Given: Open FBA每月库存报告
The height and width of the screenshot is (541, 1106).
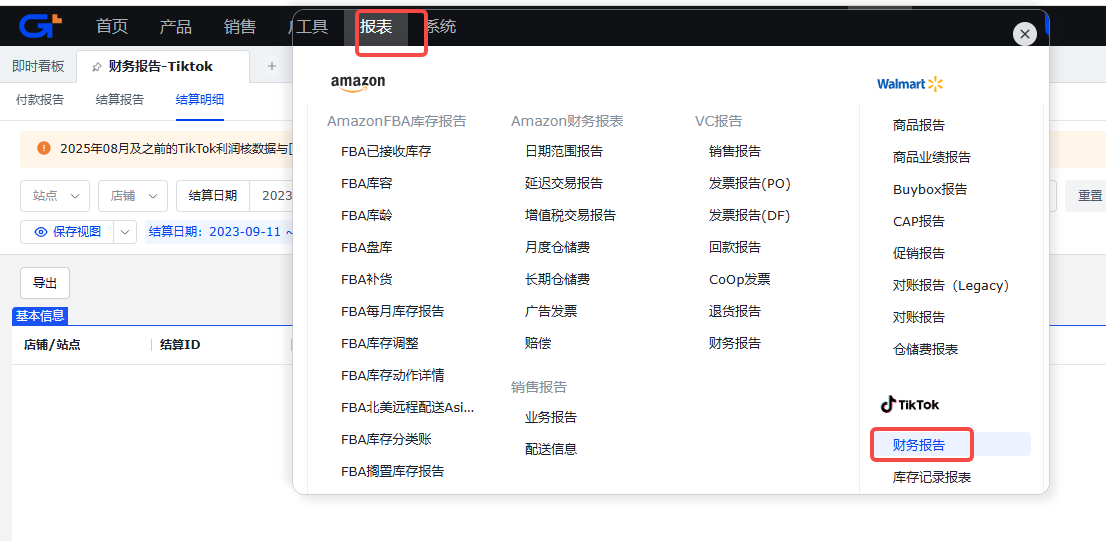Looking at the screenshot, I should [x=392, y=311].
